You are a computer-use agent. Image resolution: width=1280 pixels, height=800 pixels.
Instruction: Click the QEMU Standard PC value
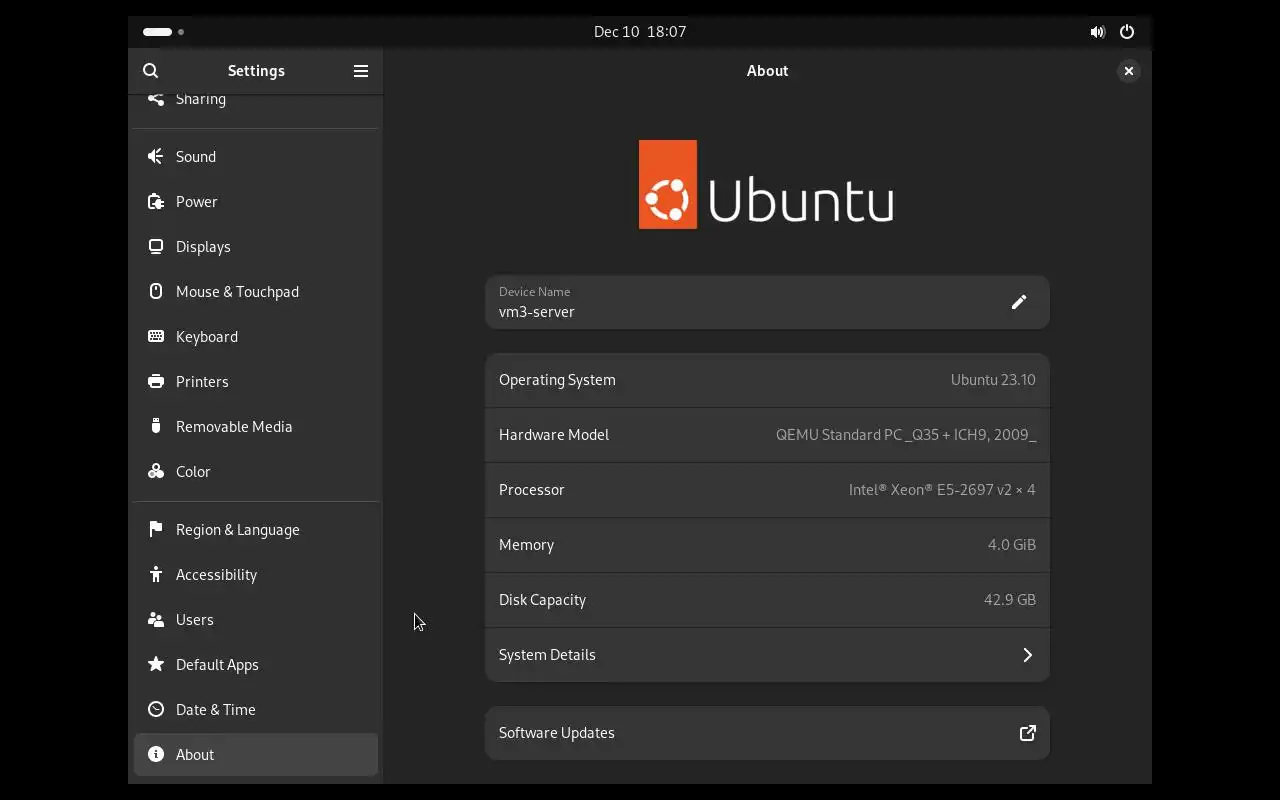pos(906,435)
